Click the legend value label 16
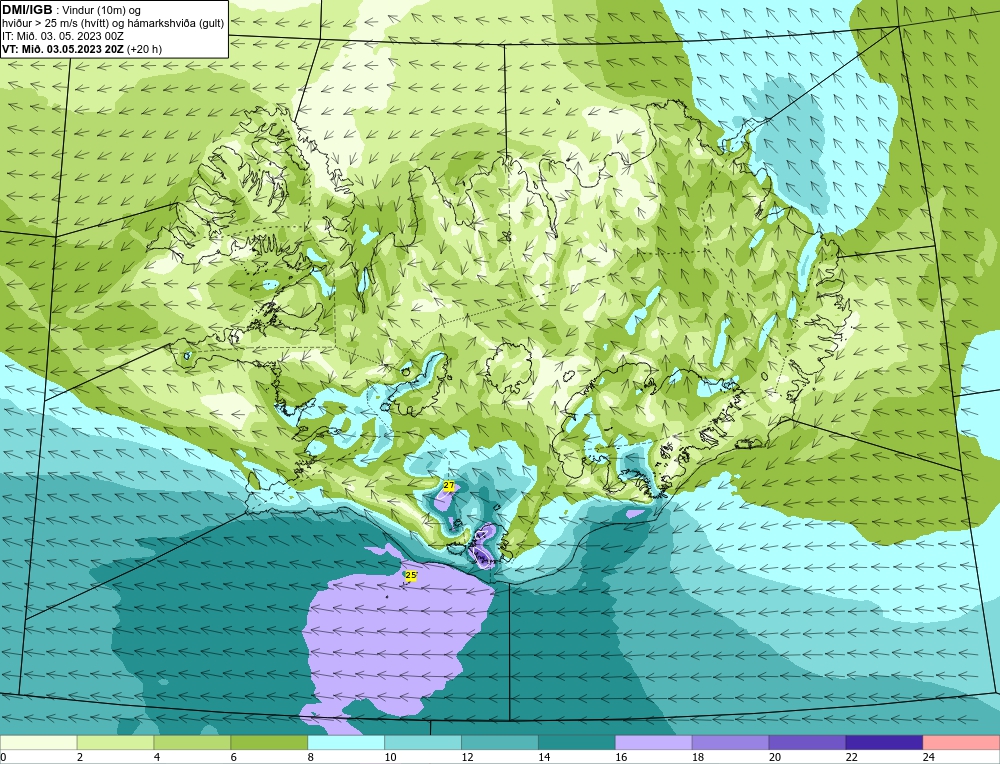1000x764 pixels. [x=621, y=757]
